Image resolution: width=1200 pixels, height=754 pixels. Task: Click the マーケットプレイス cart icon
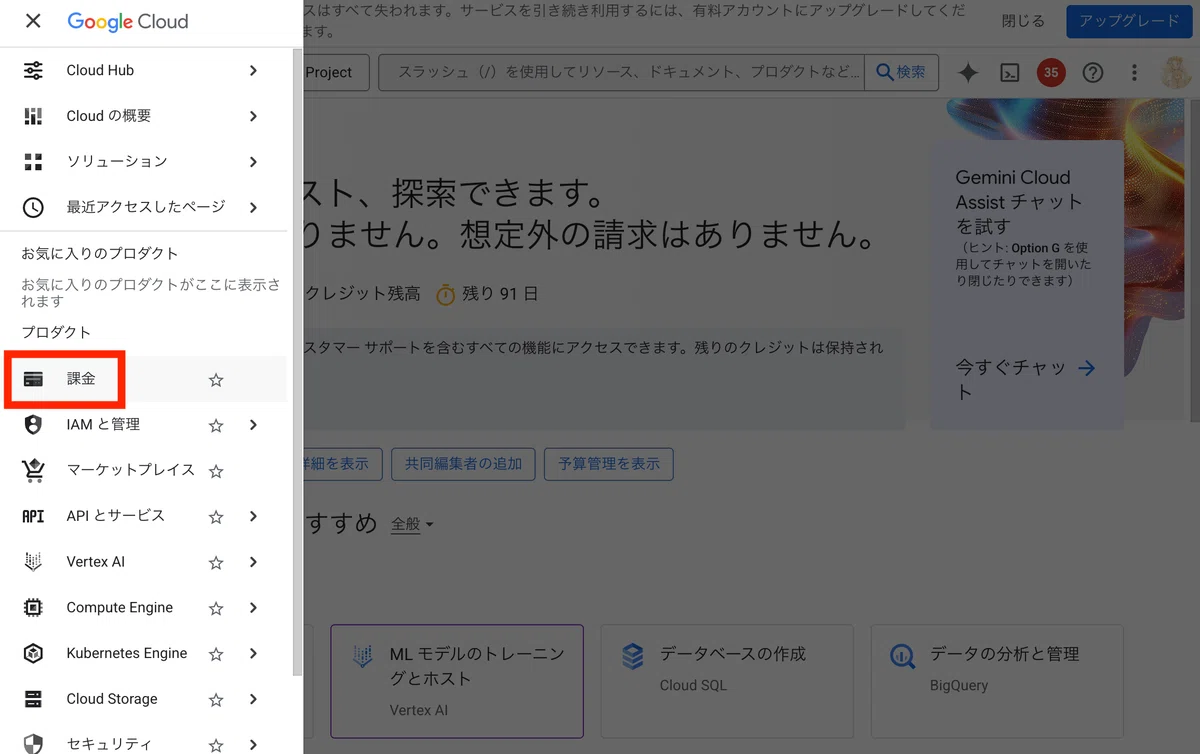coord(33,470)
